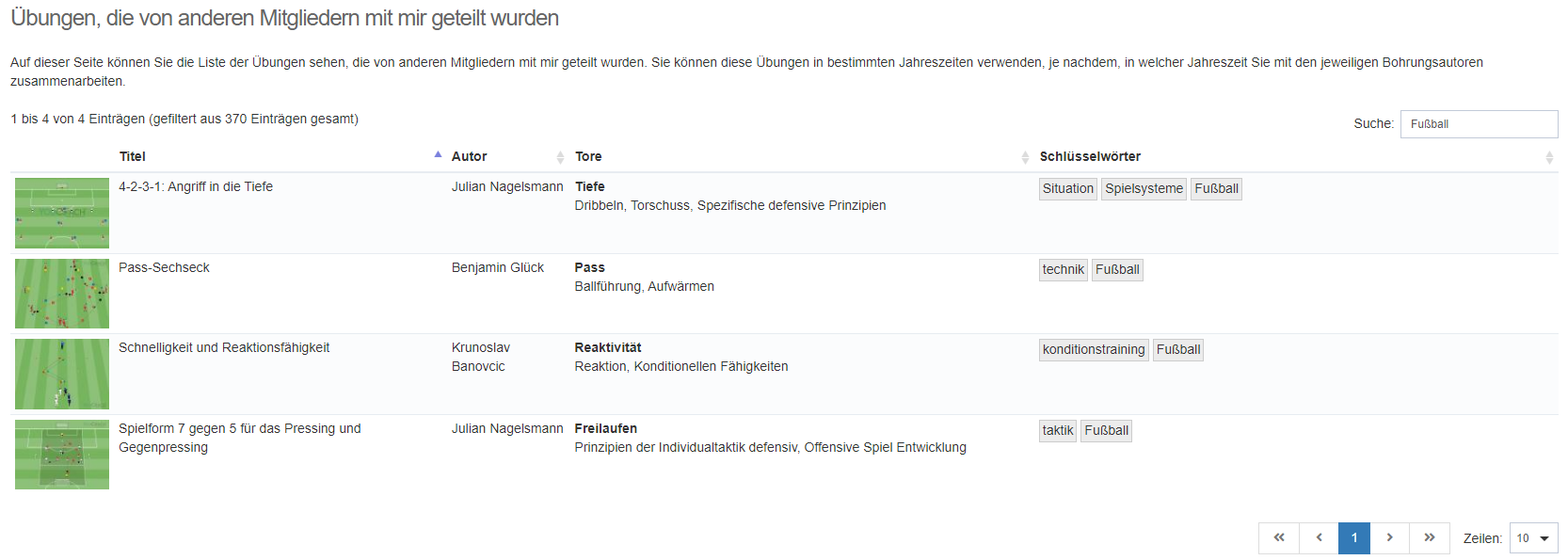
Task: Click the konditionstraining keyword tag
Action: 1093,350
